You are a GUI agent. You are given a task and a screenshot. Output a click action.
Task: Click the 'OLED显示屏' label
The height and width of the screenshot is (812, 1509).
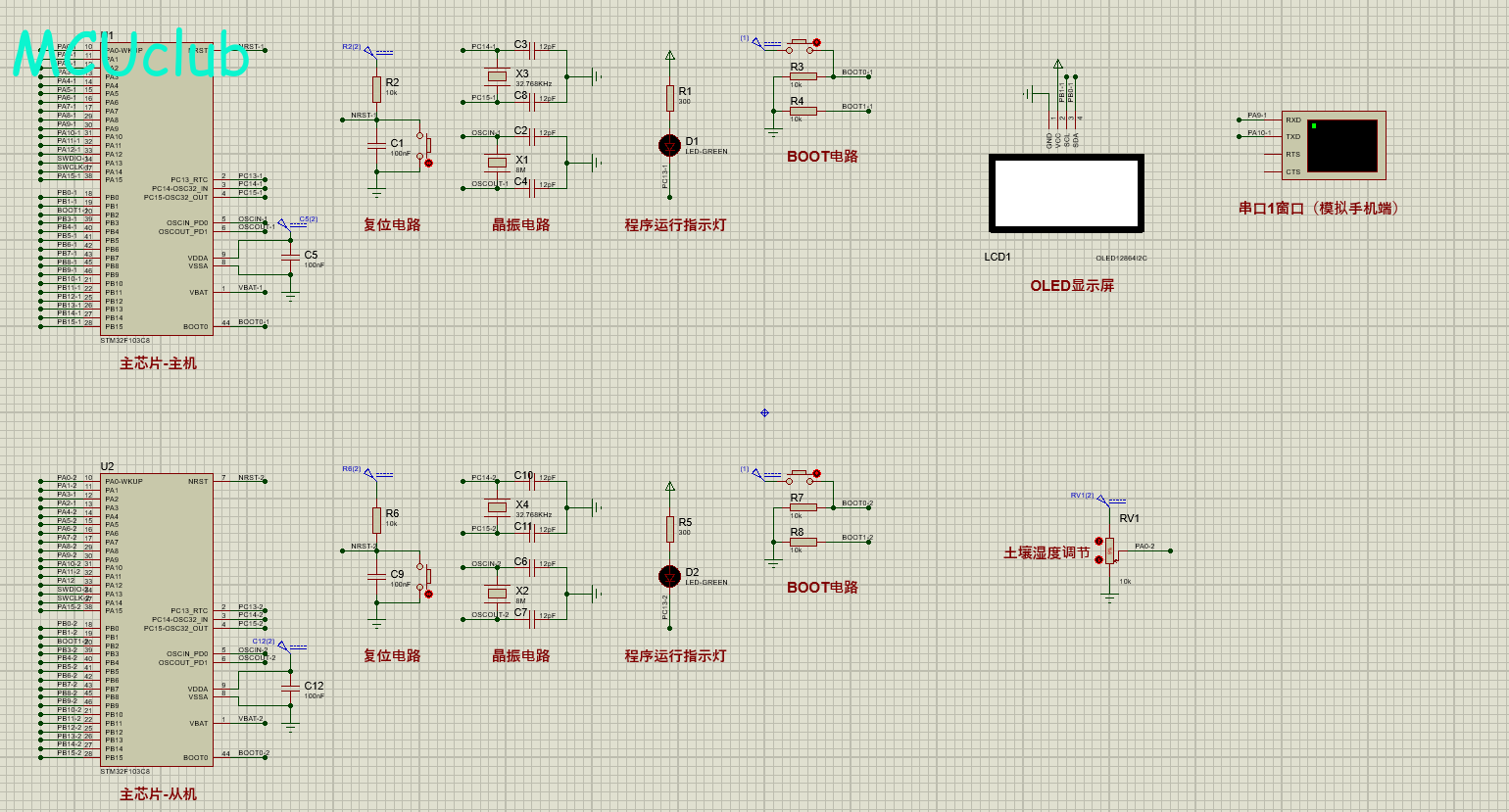click(1072, 286)
